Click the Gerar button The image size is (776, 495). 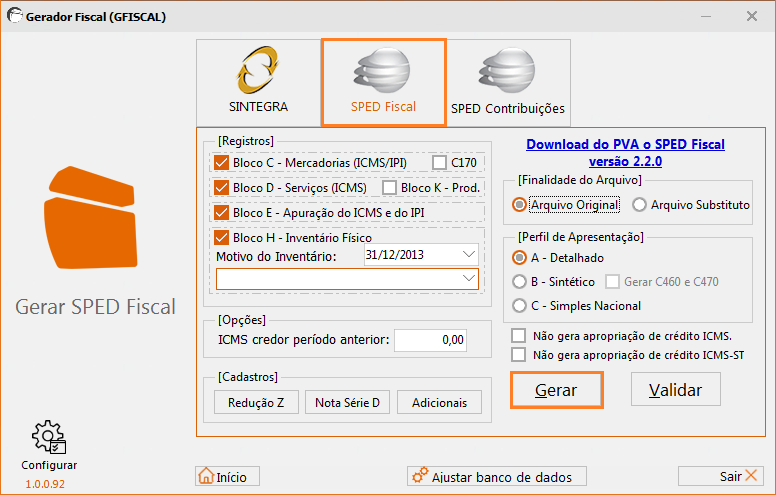(557, 390)
